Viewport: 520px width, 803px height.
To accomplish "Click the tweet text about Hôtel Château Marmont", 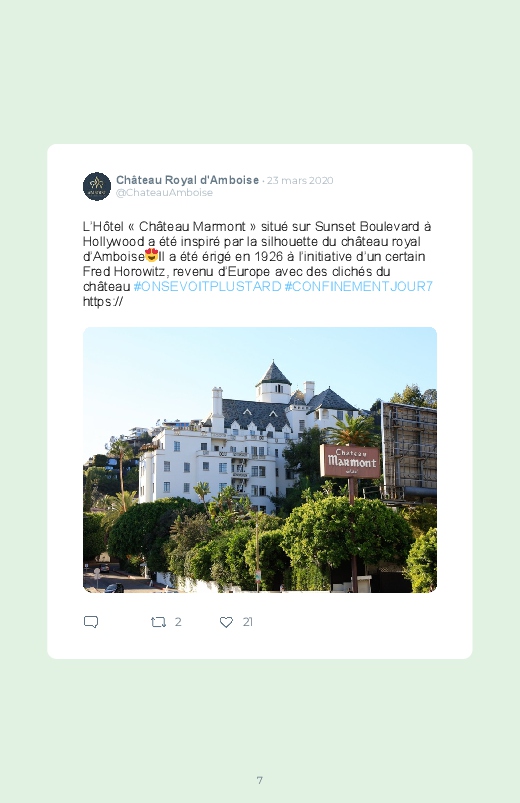I will [257, 263].
